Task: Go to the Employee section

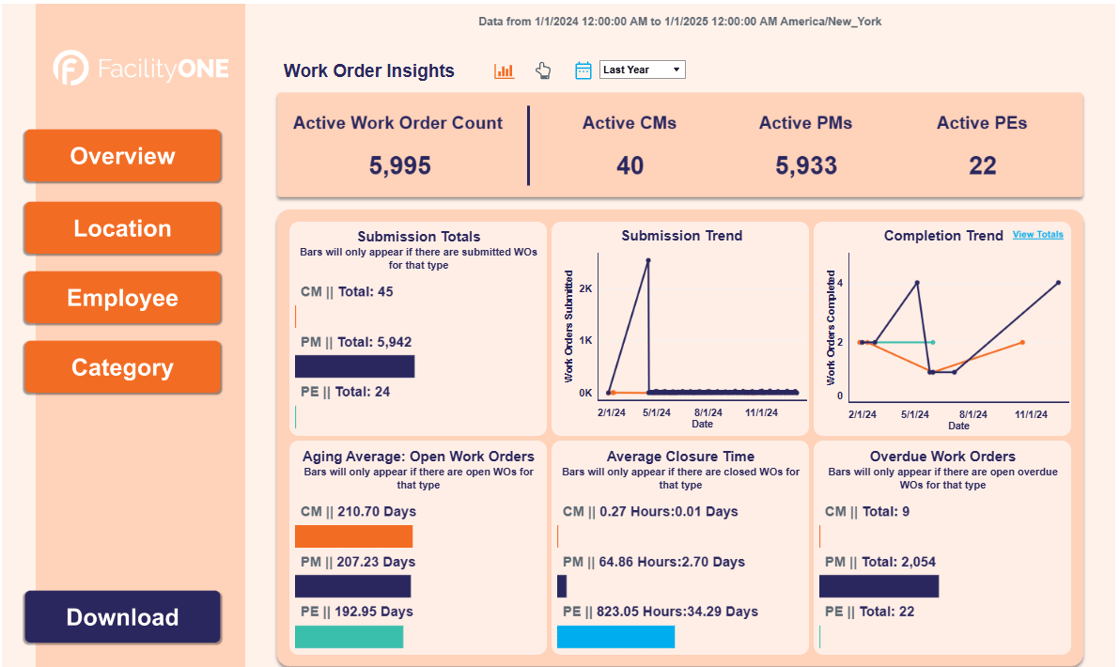Action: pos(122,298)
